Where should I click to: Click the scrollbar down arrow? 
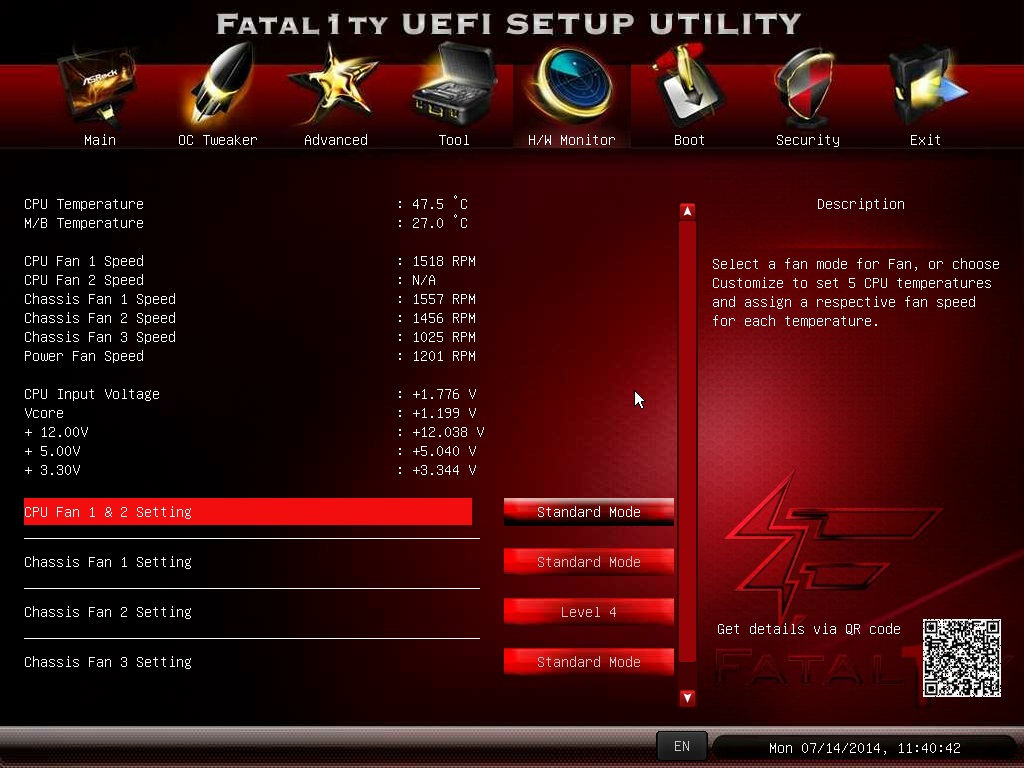pos(687,697)
